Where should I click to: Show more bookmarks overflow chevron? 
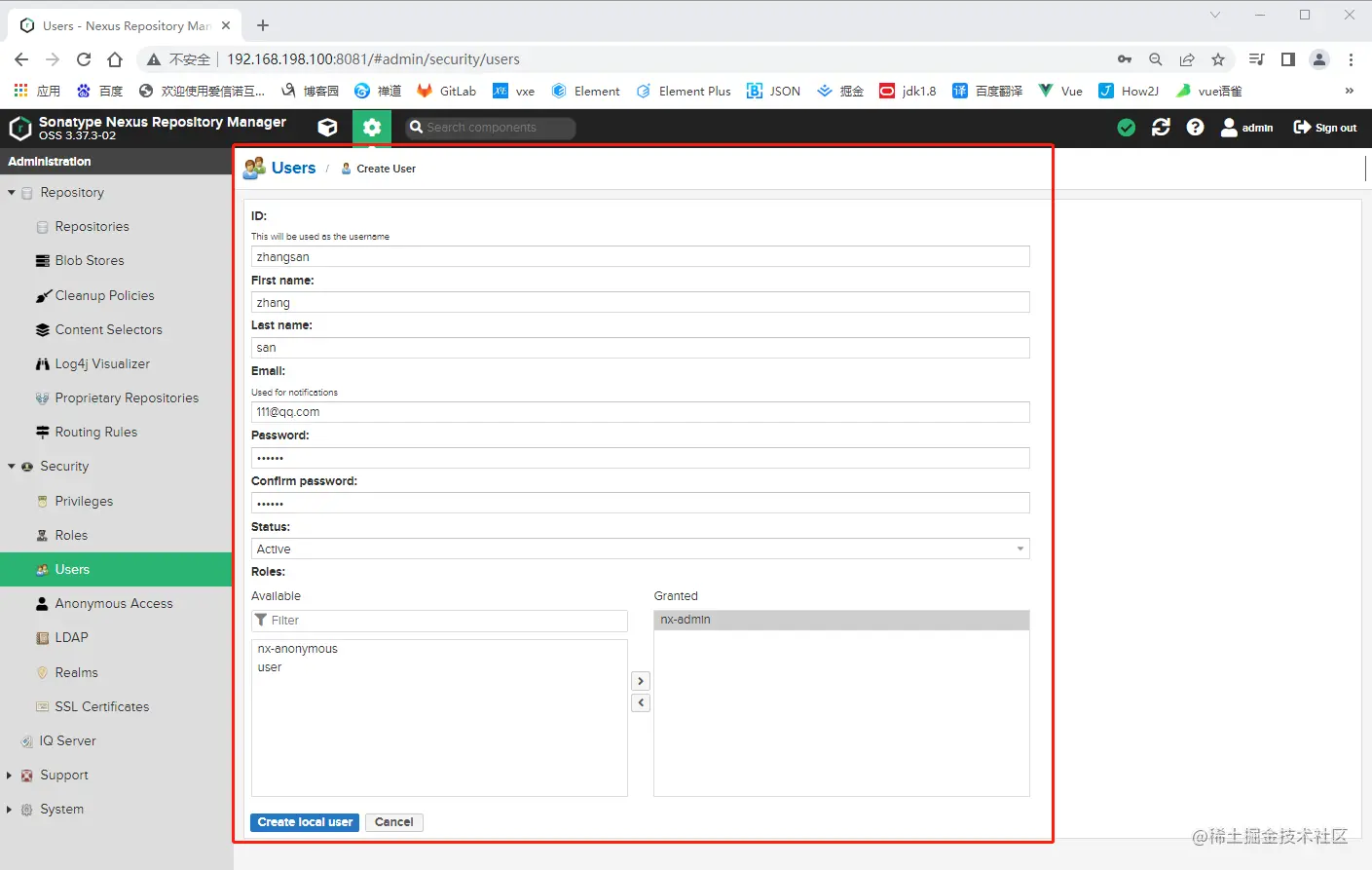(x=1349, y=91)
